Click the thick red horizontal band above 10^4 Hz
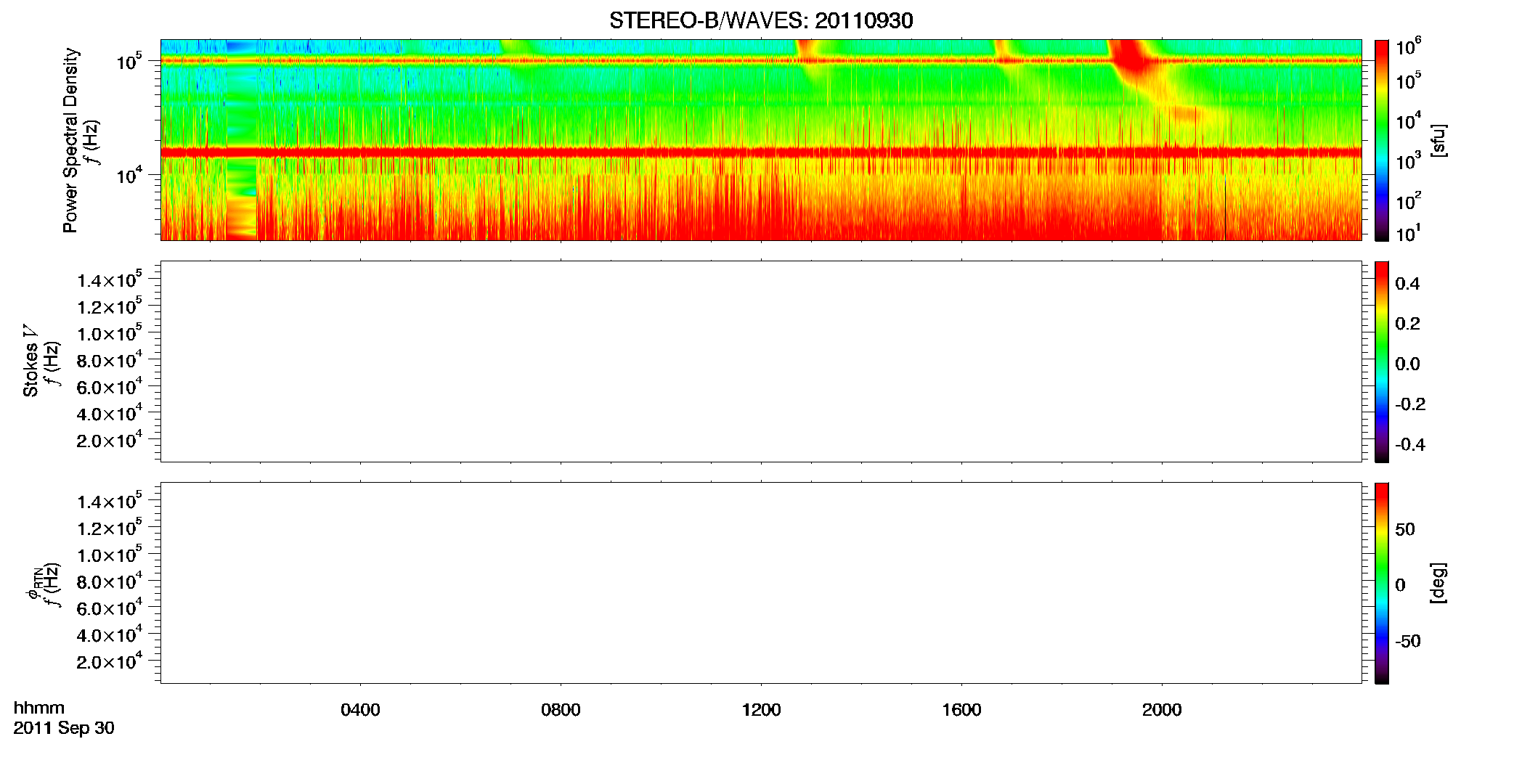1522x784 pixels. coord(761,152)
